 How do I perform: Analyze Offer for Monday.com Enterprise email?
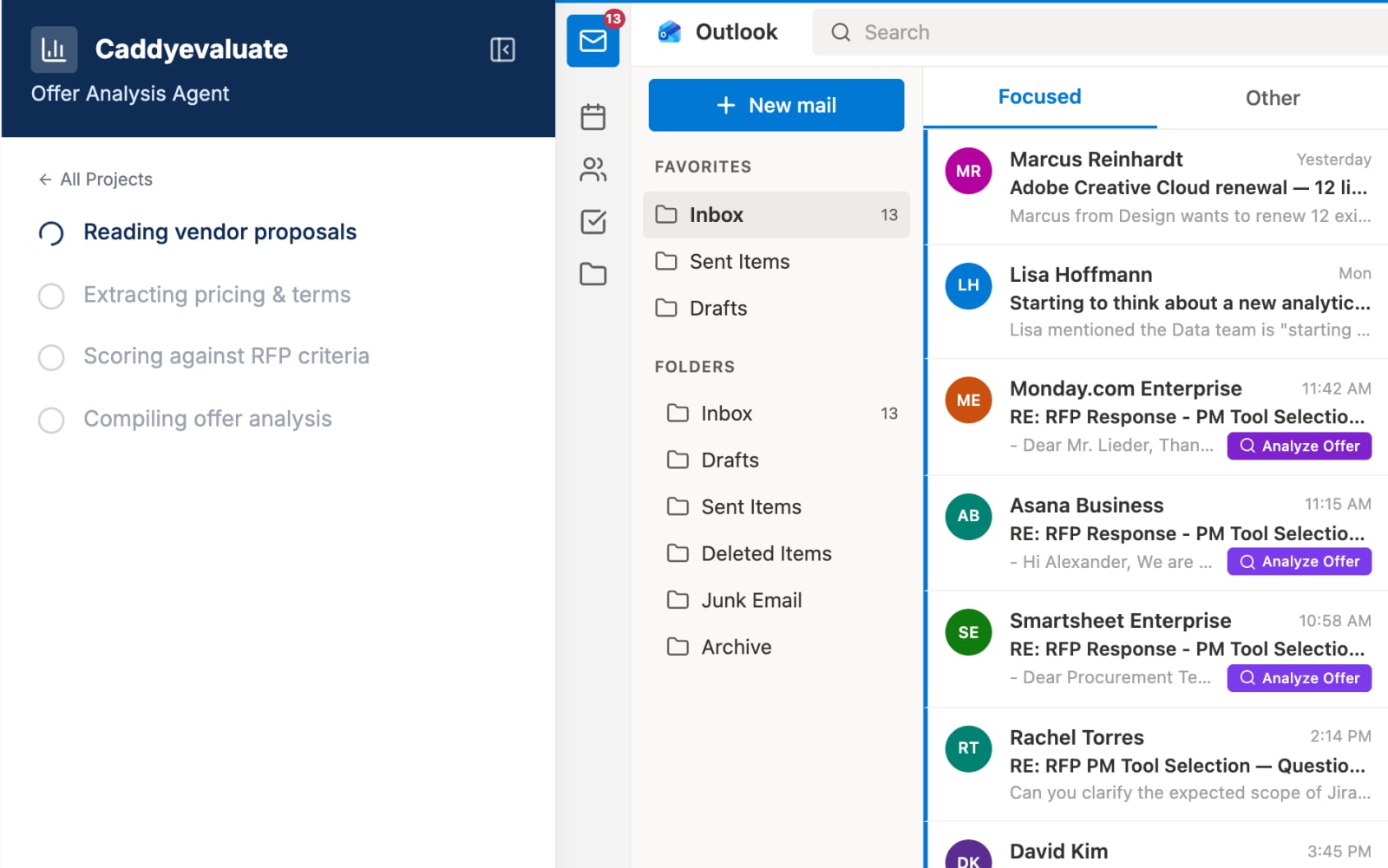click(x=1299, y=446)
